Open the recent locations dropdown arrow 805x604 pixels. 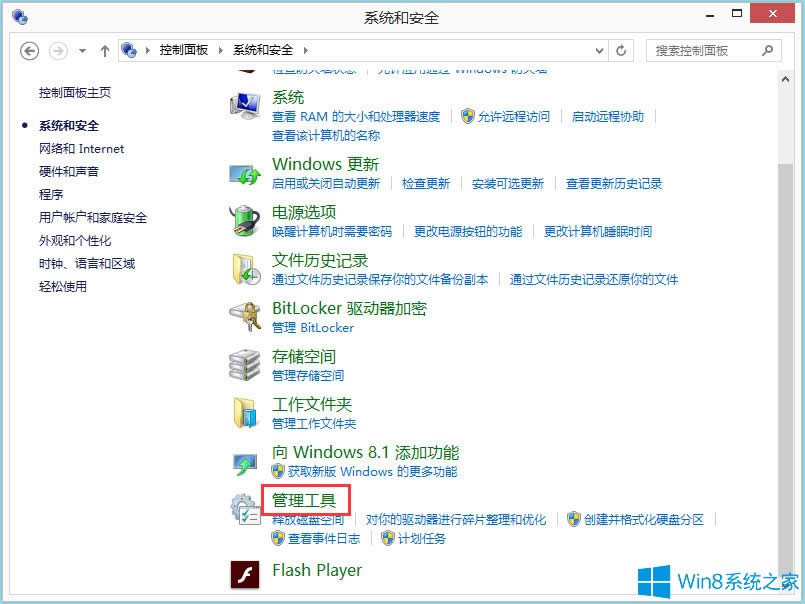point(84,50)
